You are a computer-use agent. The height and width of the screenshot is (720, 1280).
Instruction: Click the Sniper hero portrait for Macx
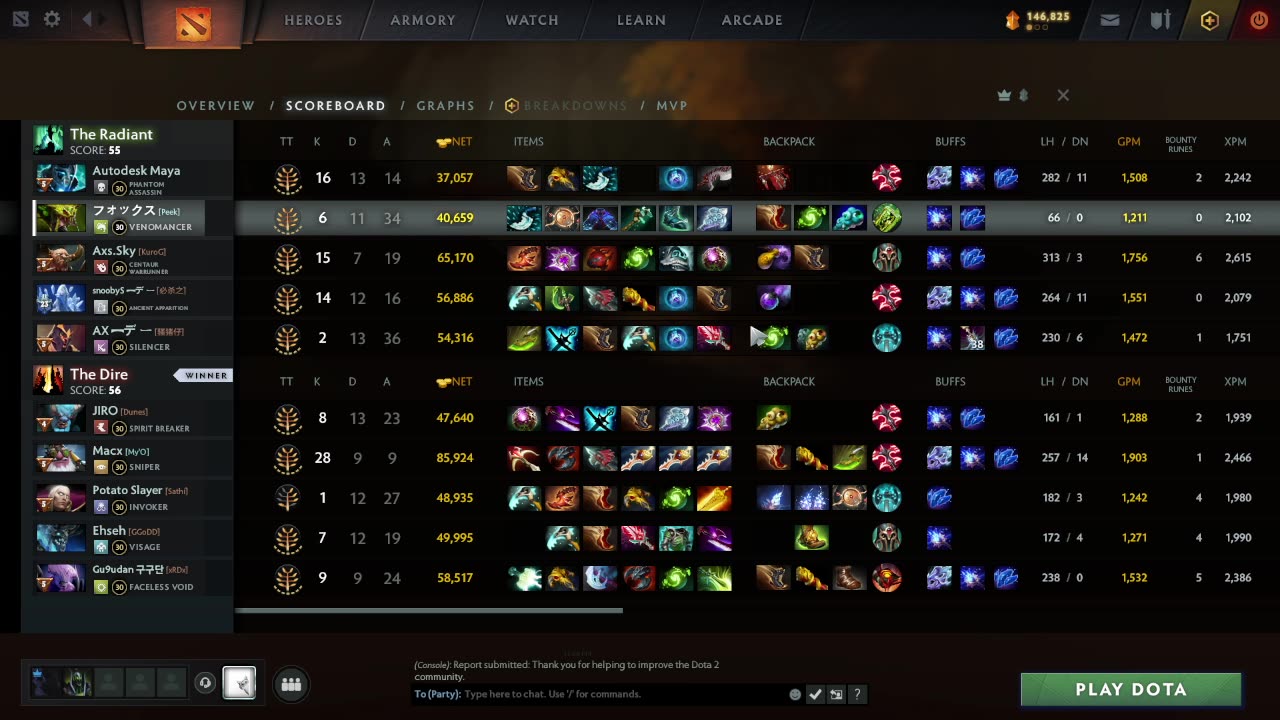click(61, 458)
